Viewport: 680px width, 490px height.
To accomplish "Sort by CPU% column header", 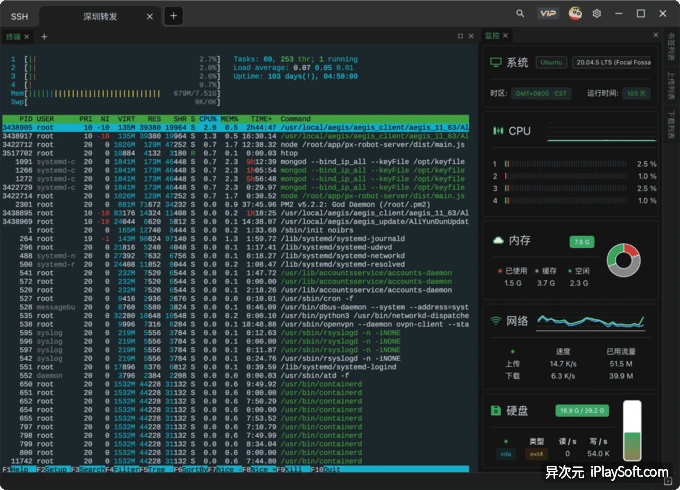I will click(x=208, y=119).
